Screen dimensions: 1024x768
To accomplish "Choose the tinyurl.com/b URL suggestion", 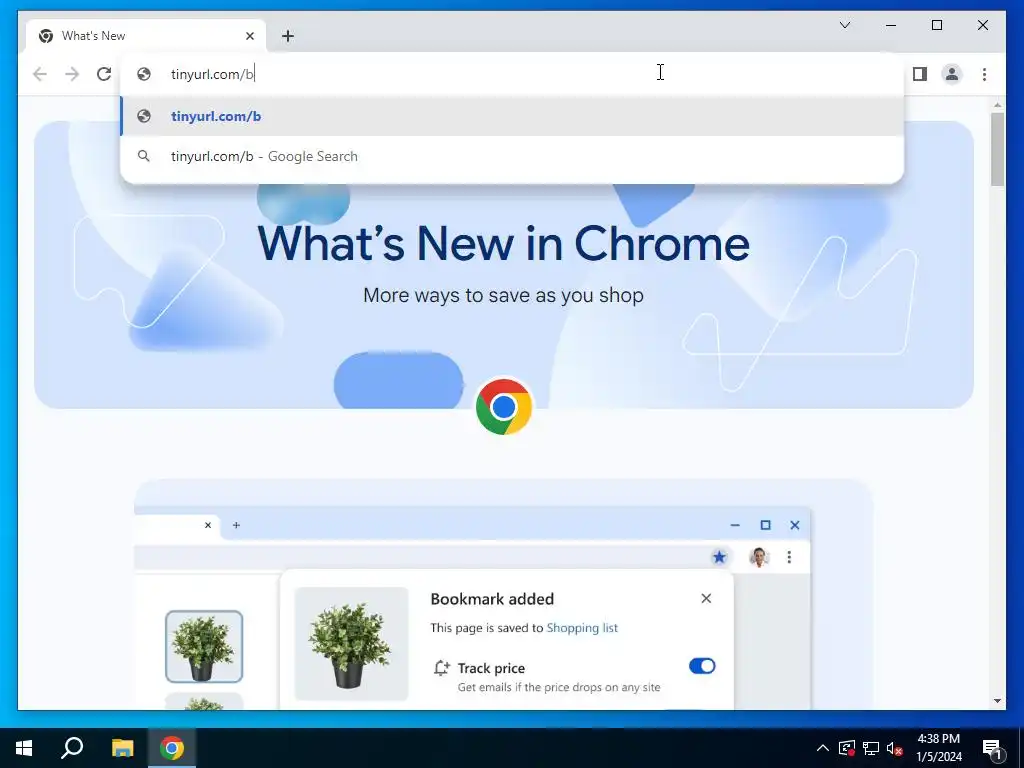I will point(512,116).
